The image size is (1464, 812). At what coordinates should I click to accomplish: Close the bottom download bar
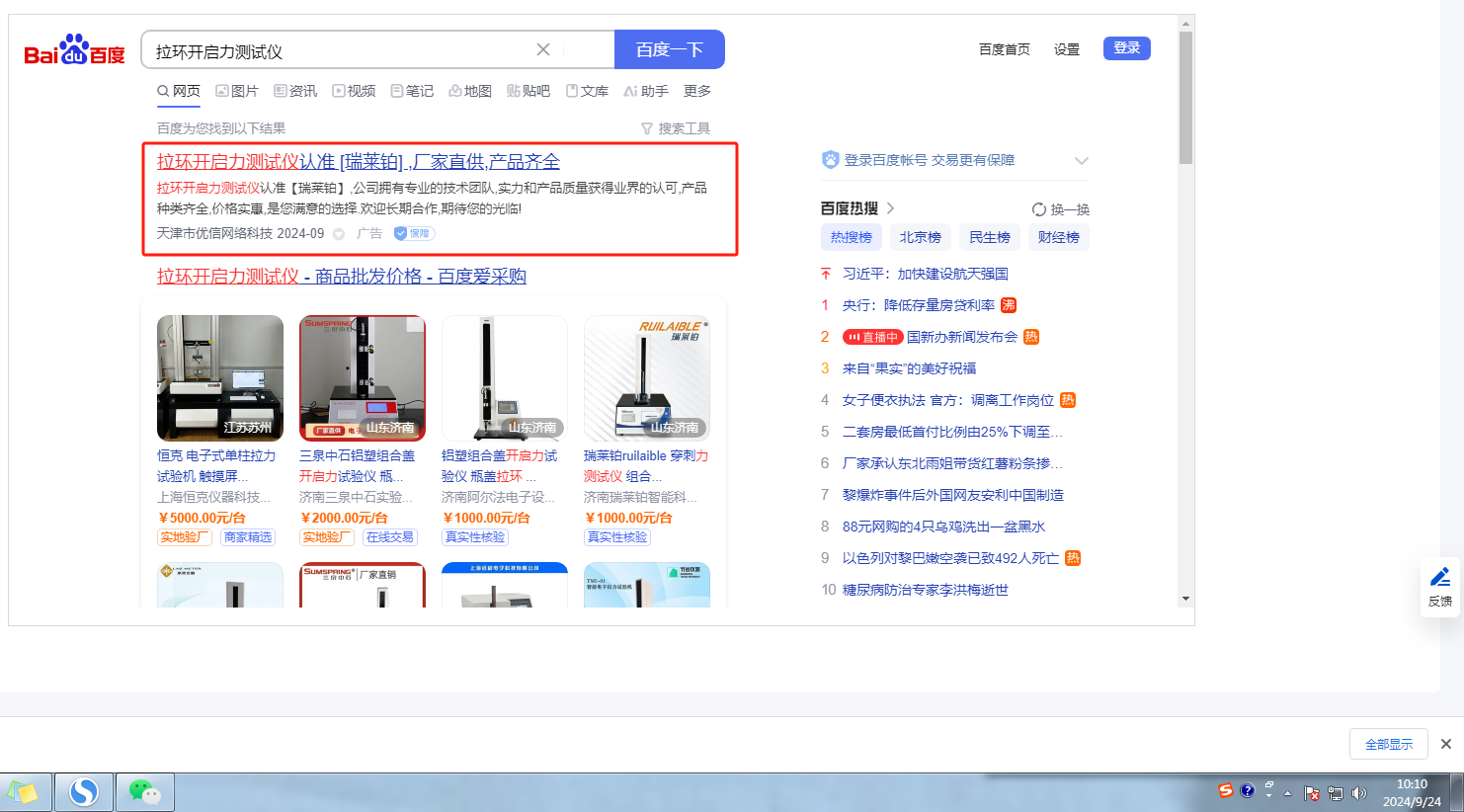pyautogui.click(x=1446, y=744)
